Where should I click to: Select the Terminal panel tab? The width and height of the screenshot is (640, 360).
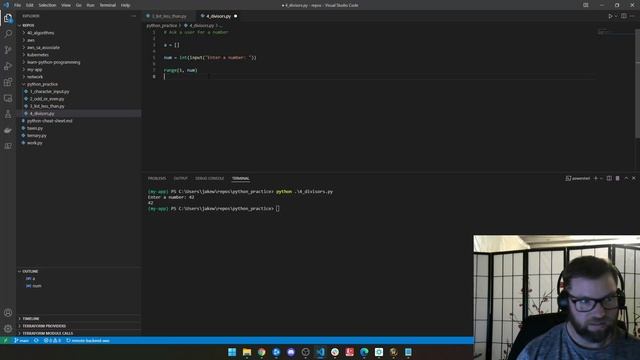click(x=240, y=178)
